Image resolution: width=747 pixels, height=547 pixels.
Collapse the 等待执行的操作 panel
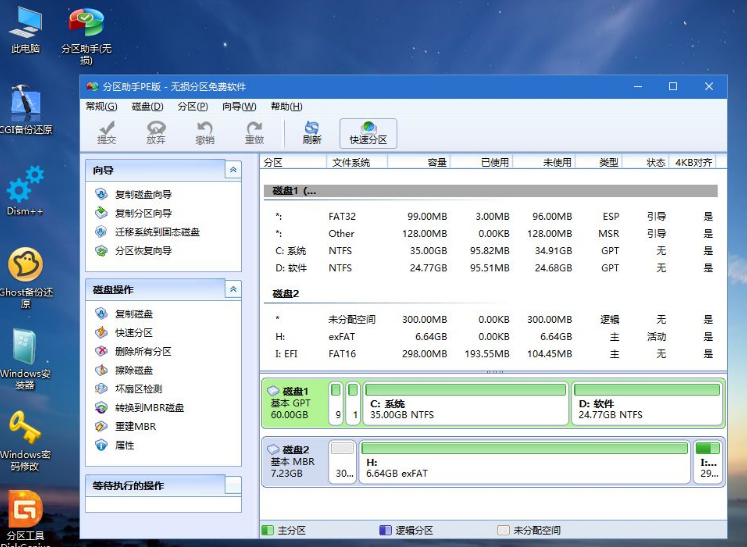coord(233,485)
